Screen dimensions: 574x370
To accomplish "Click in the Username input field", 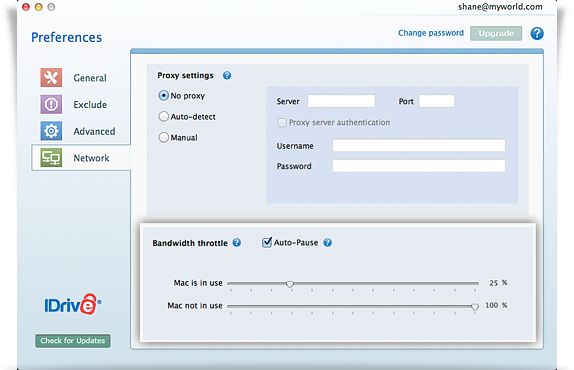I will (x=419, y=145).
